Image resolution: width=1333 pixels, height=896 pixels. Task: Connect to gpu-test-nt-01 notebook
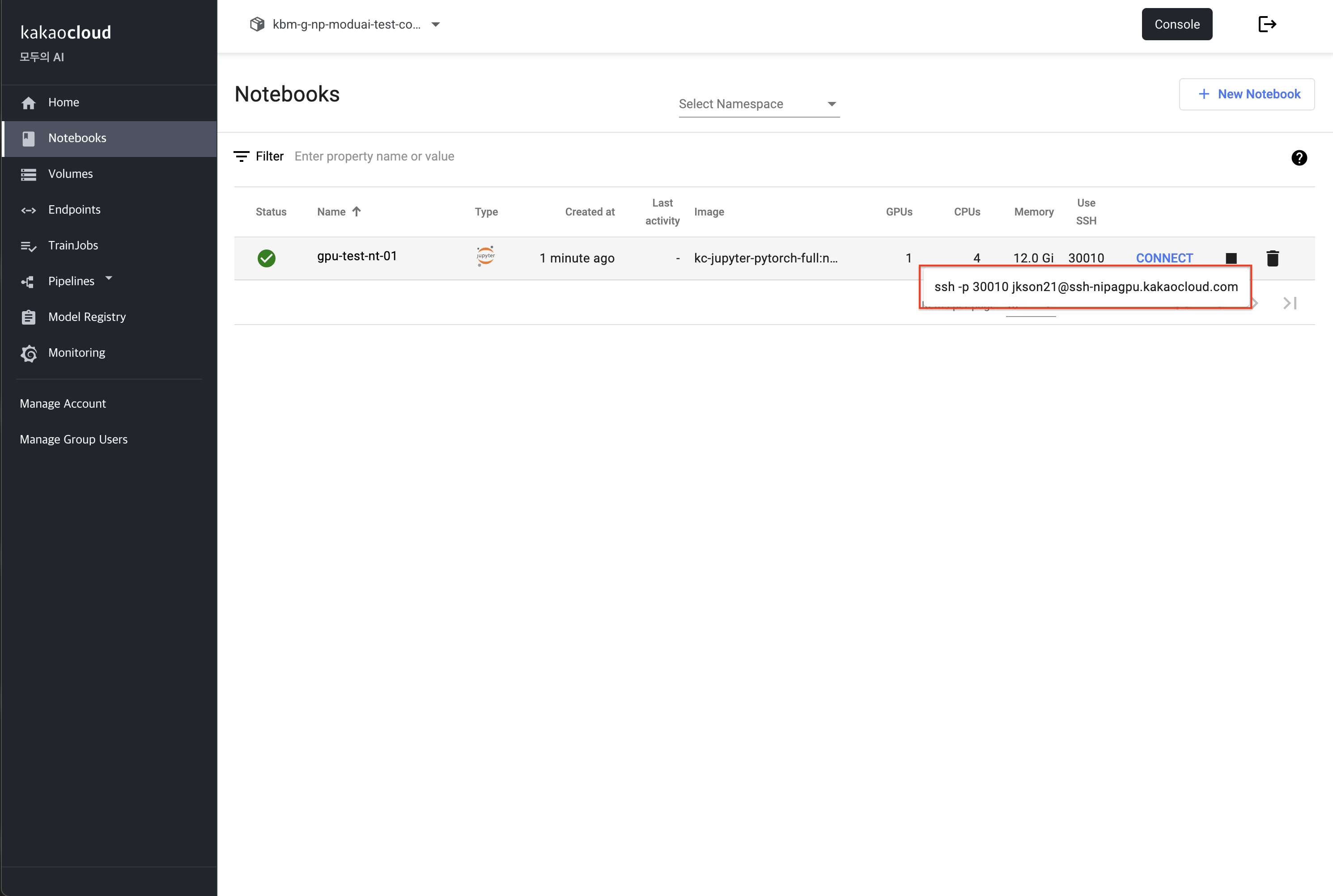(x=1164, y=258)
